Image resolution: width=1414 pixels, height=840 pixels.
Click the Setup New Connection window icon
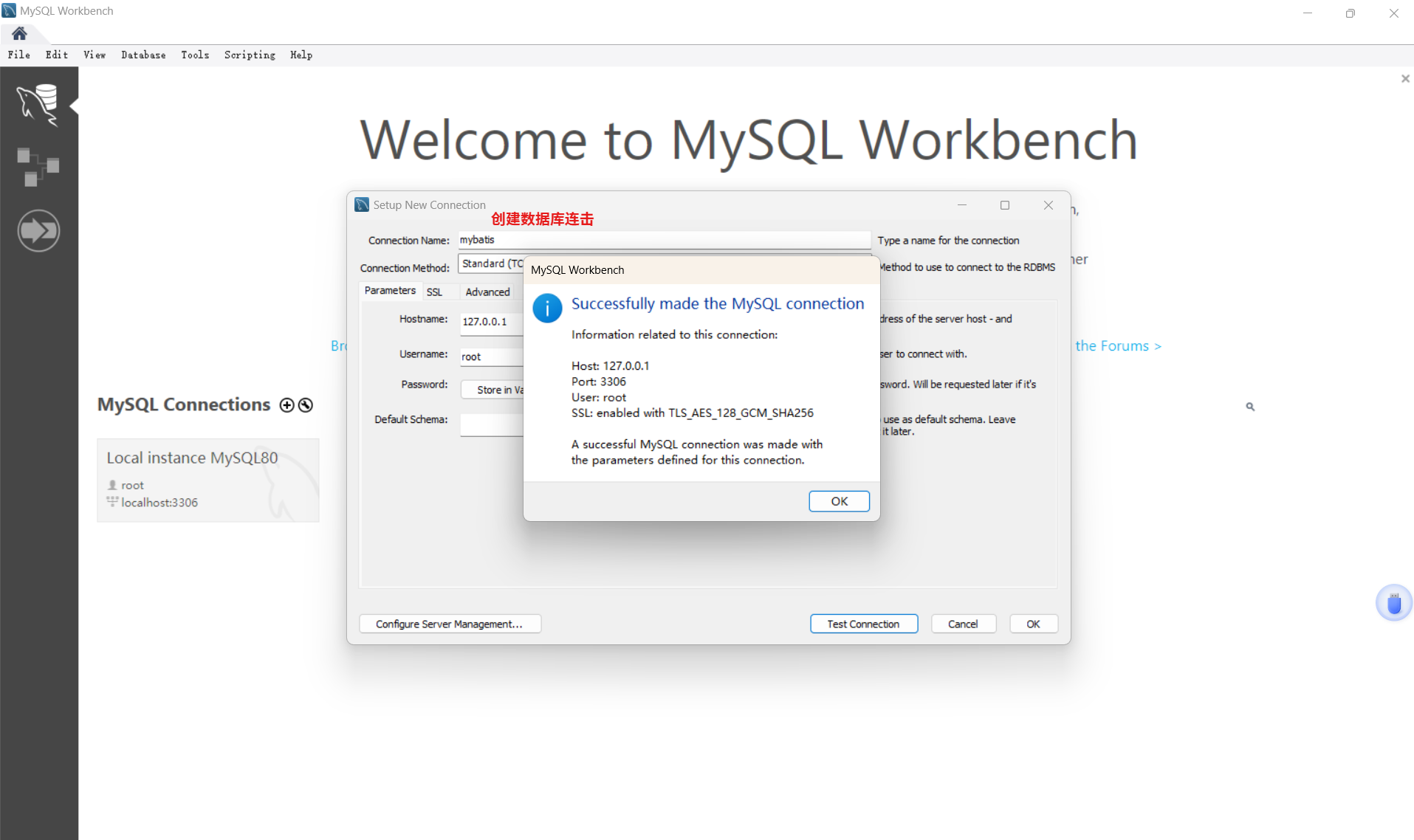362,204
